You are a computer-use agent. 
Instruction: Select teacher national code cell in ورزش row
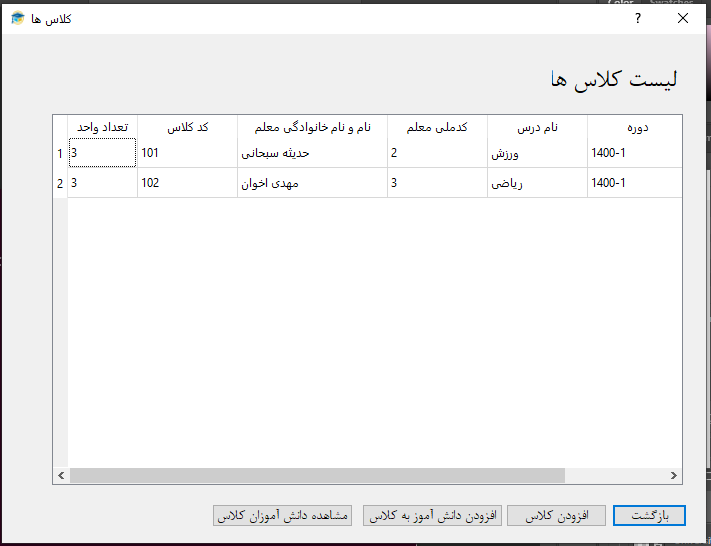point(437,153)
